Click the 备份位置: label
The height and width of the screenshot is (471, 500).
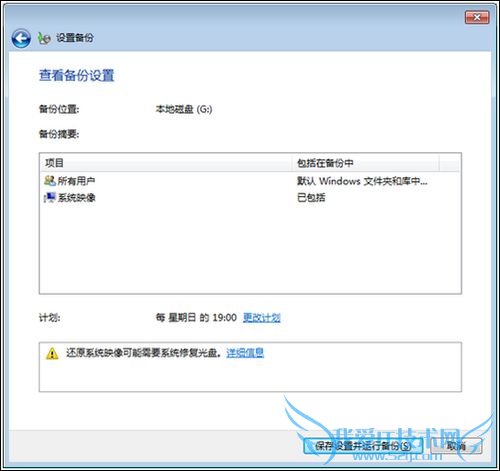click(x=59, y=109)
